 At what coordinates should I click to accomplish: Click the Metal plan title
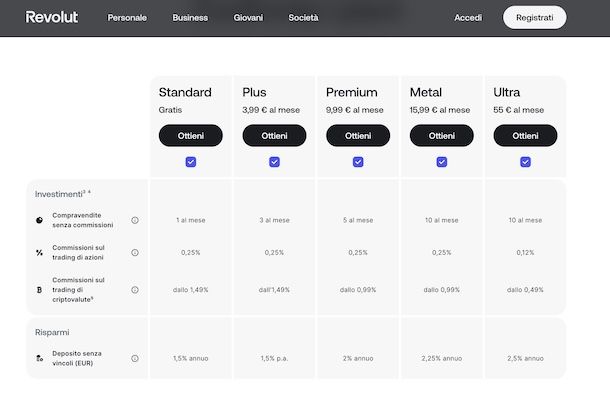point(426,92)
